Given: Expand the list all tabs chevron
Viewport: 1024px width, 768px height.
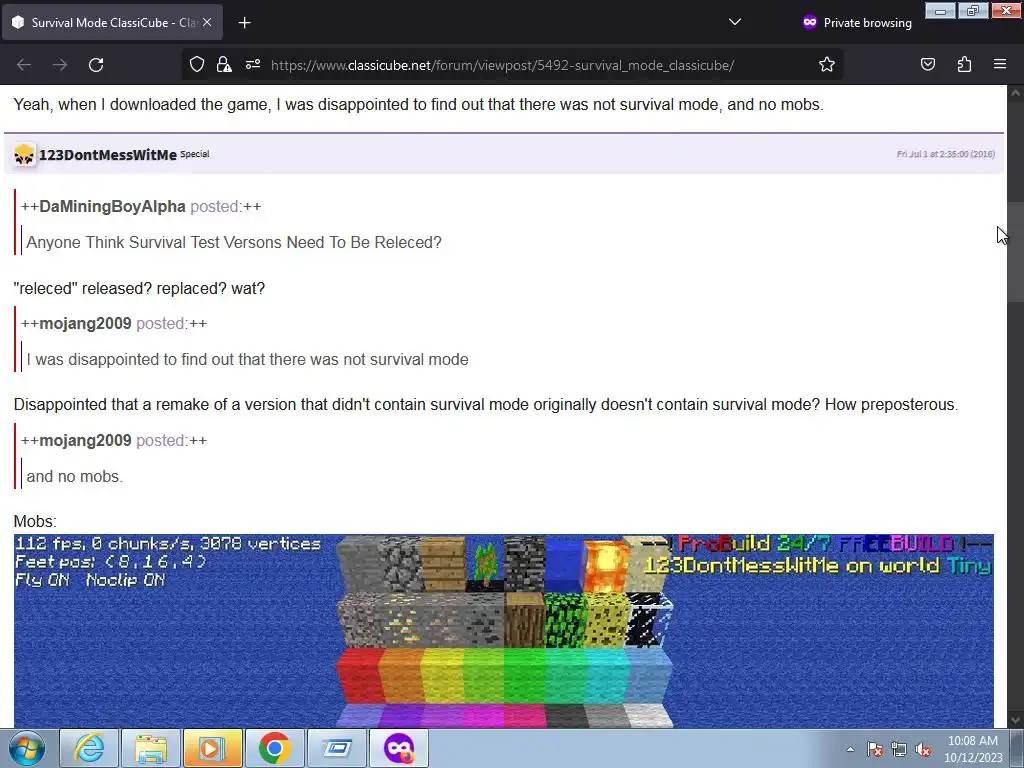Looking at the screenshot, I should (x=735, y=22).
